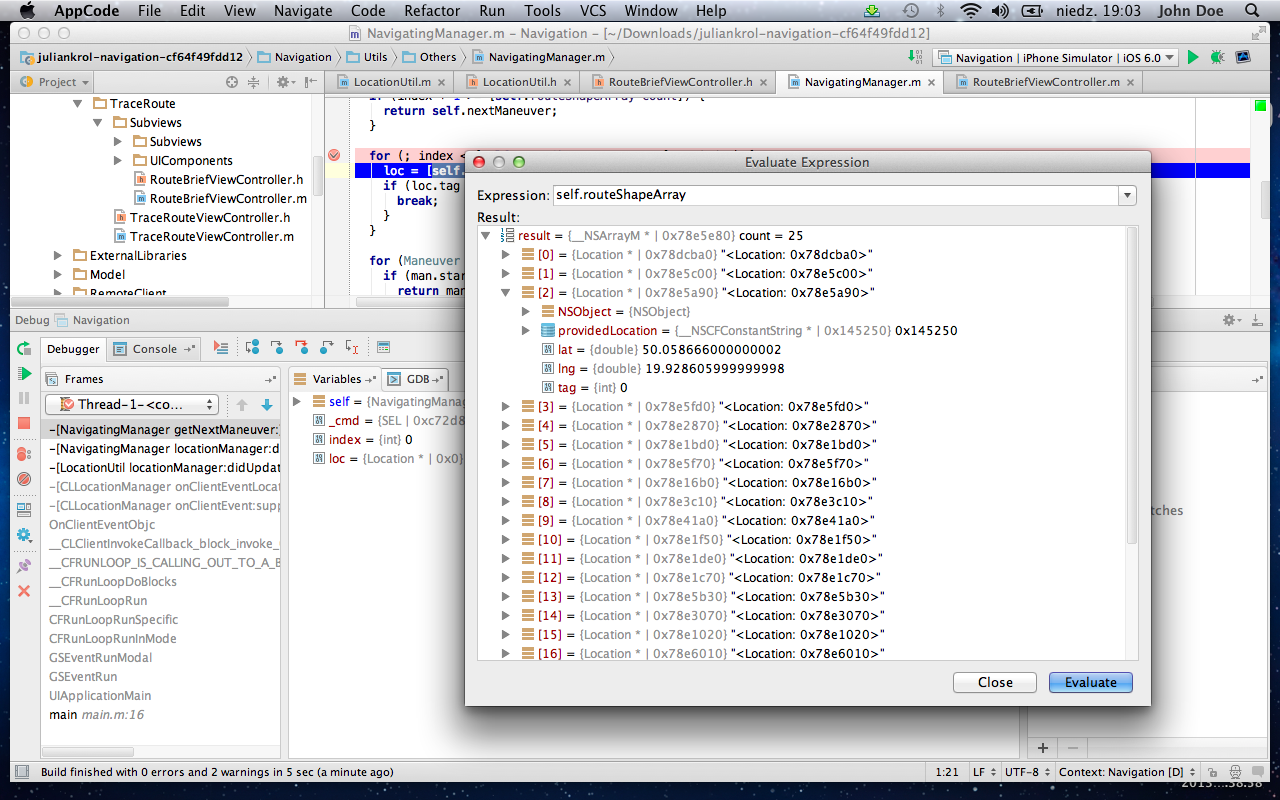Expand the UIComponents folder
The height and width of the screenshot is (800, 1280).
pyautogui.click(x=119, y=161)
